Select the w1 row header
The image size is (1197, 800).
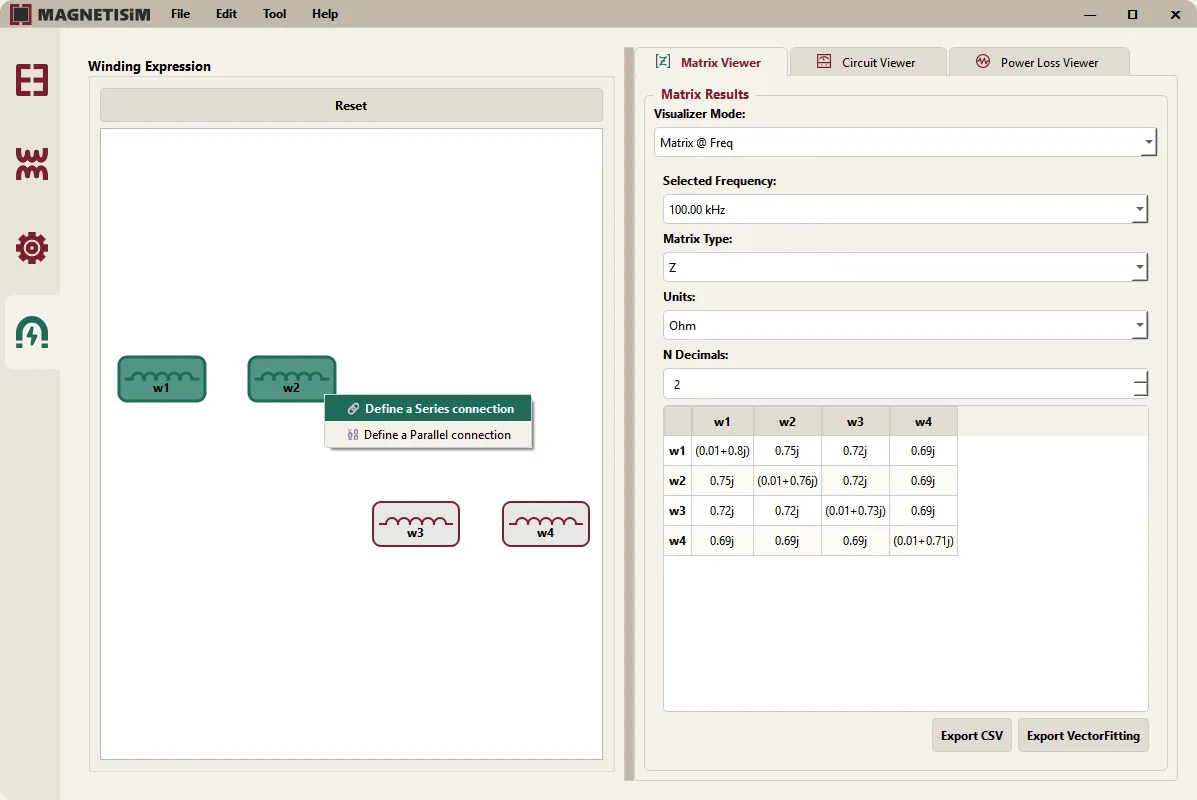click(x=677, y=451)
